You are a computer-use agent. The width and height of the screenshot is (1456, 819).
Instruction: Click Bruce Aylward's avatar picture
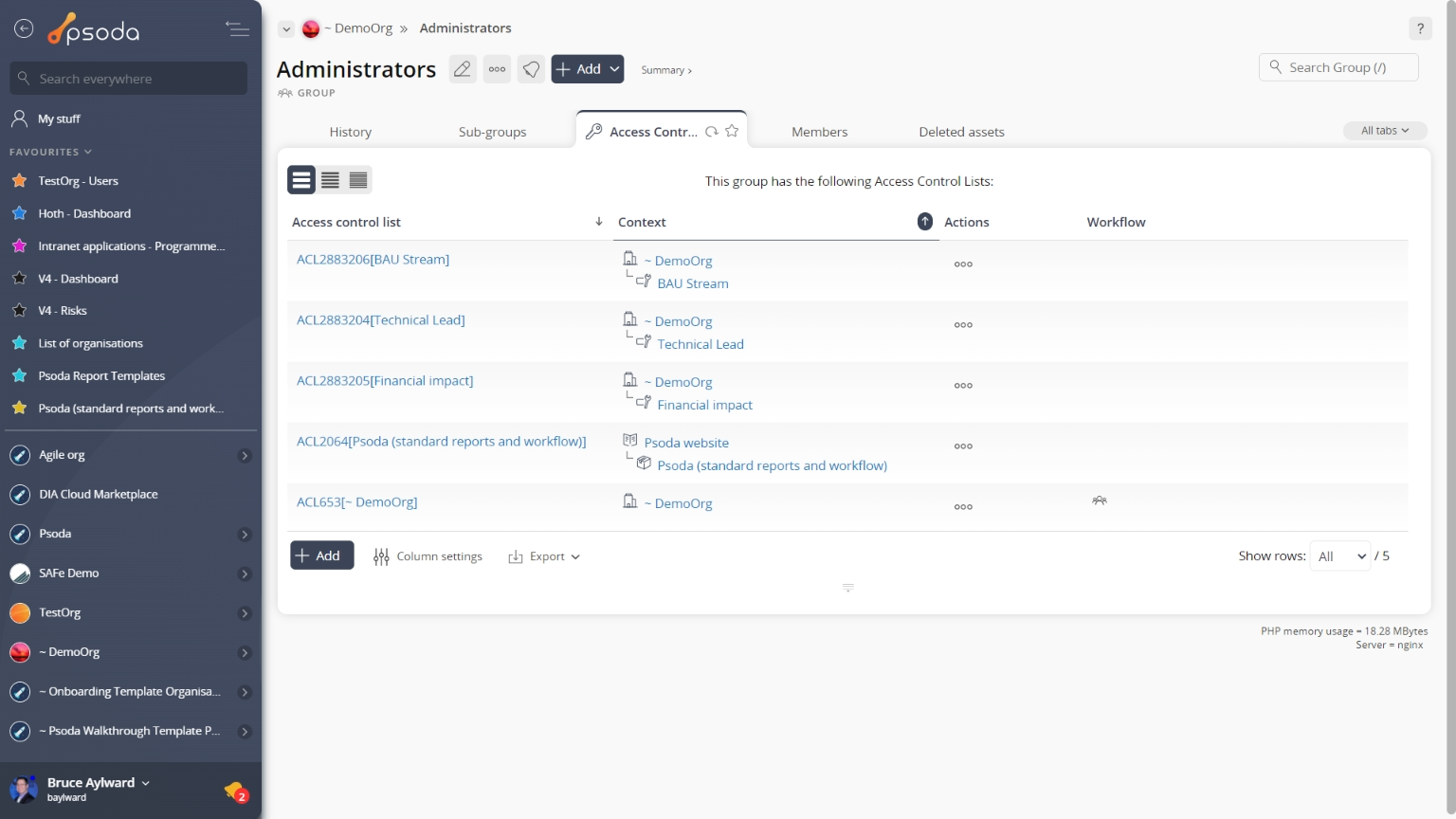click(23, 789)
